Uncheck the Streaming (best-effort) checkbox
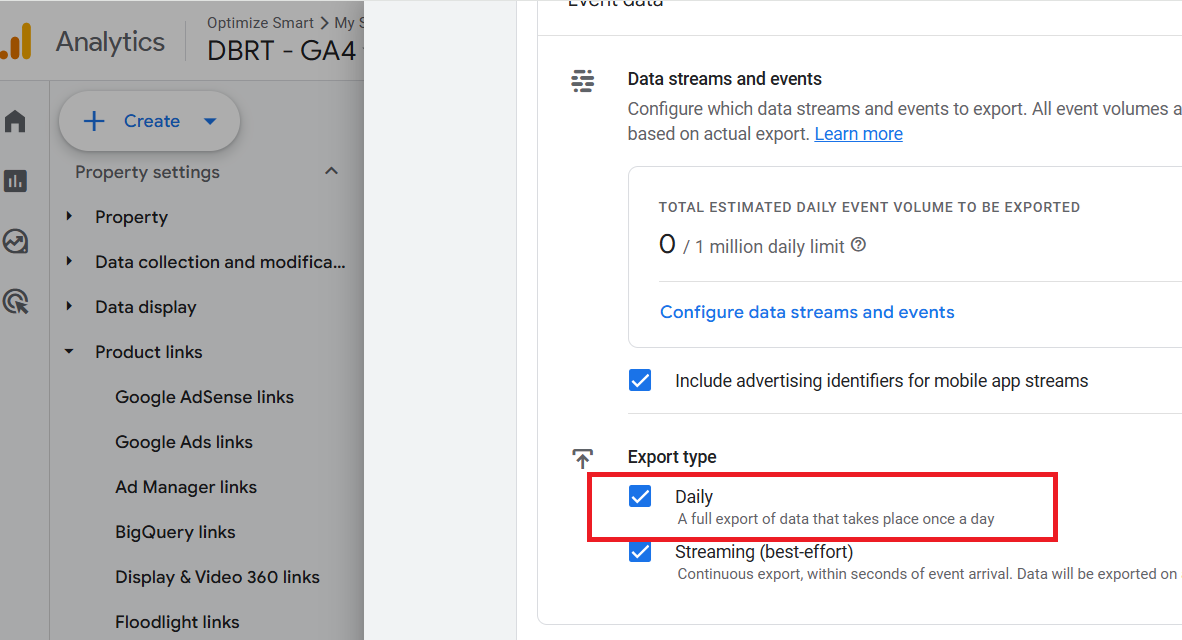The image size is (1182, 640). [x=640, y=552]
